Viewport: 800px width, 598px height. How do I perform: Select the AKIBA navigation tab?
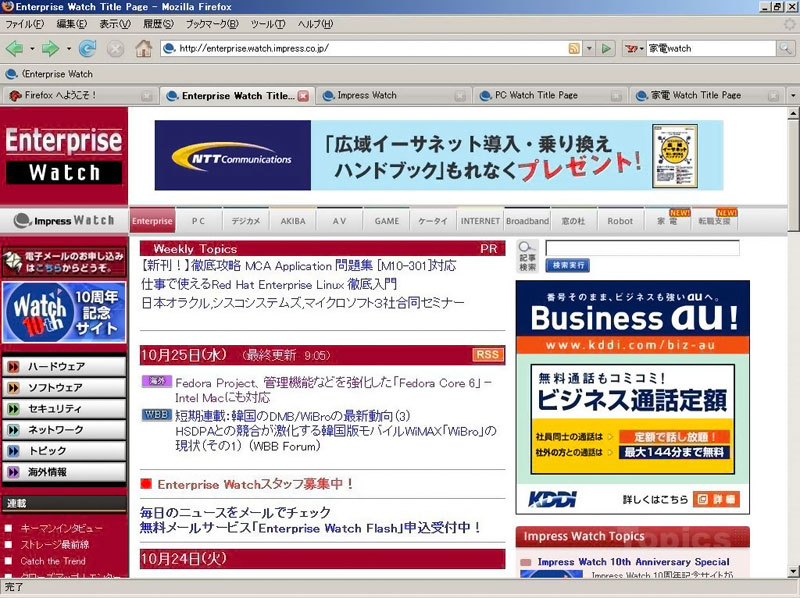click(293, 221)
